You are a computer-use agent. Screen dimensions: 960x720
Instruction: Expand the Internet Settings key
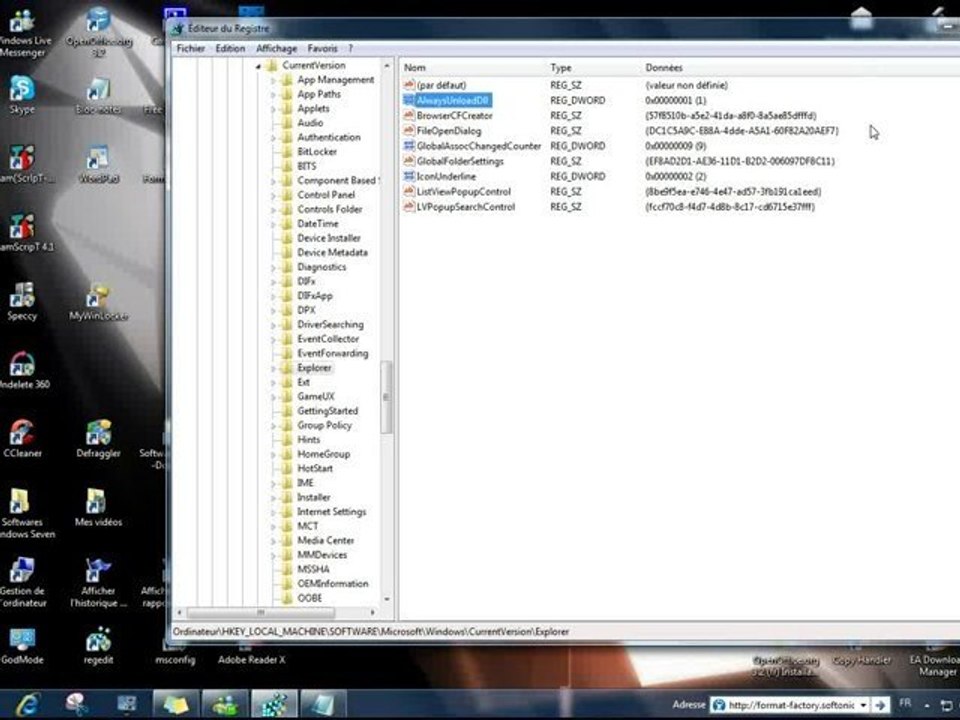[x=273, y=512]
